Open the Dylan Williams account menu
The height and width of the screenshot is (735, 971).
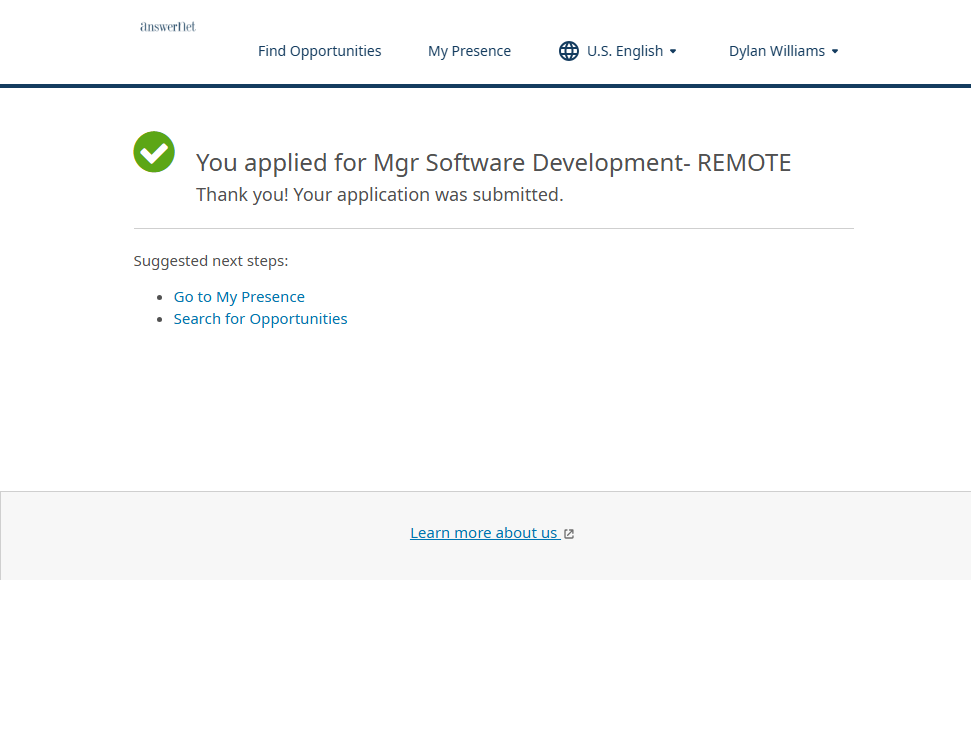tap(776, 51)
